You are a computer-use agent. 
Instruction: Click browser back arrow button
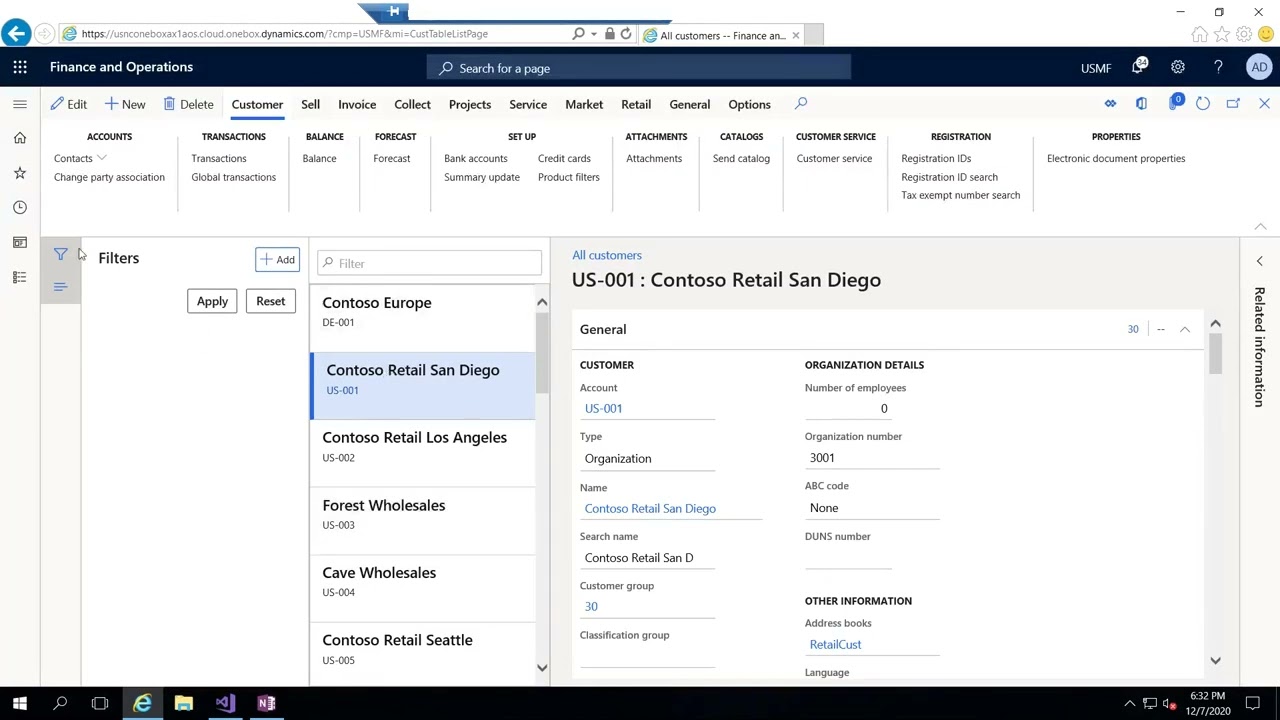point(16,34)
